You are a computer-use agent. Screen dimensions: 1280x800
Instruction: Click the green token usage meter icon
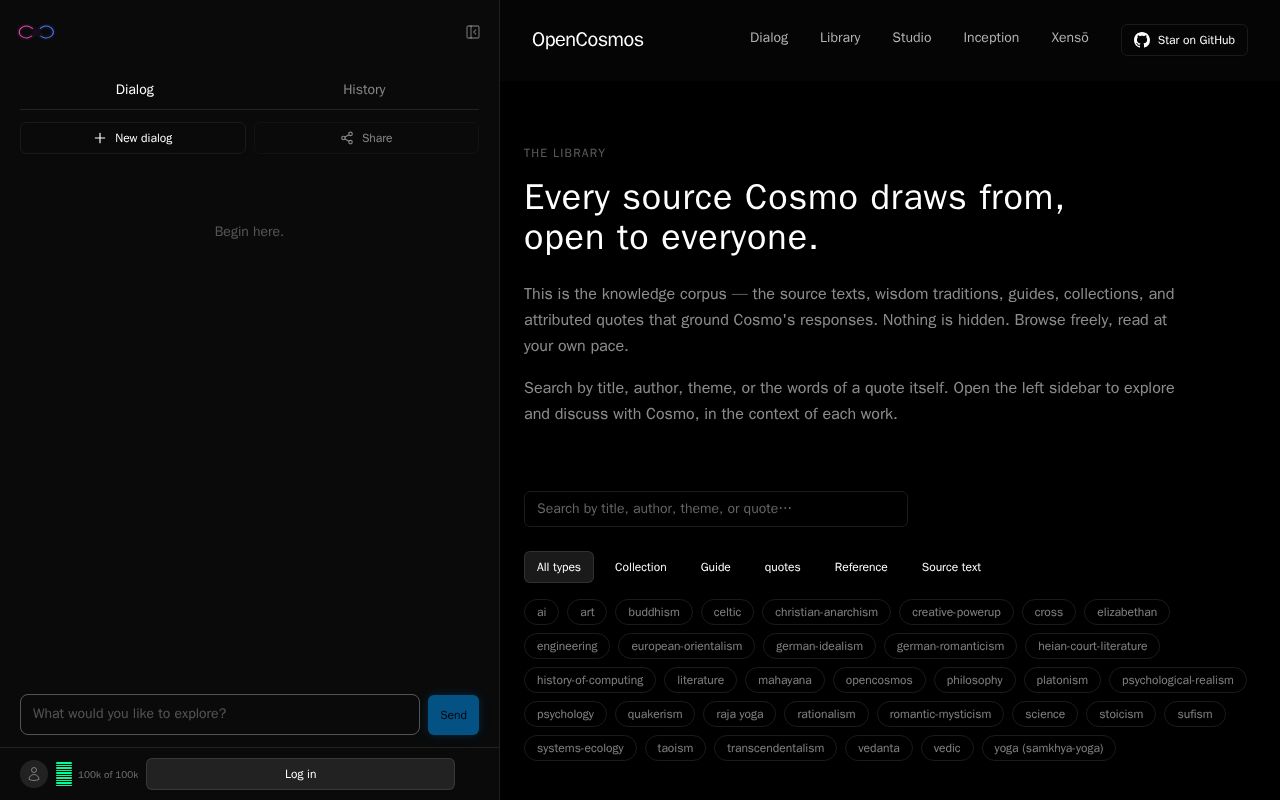click(64, 774)
